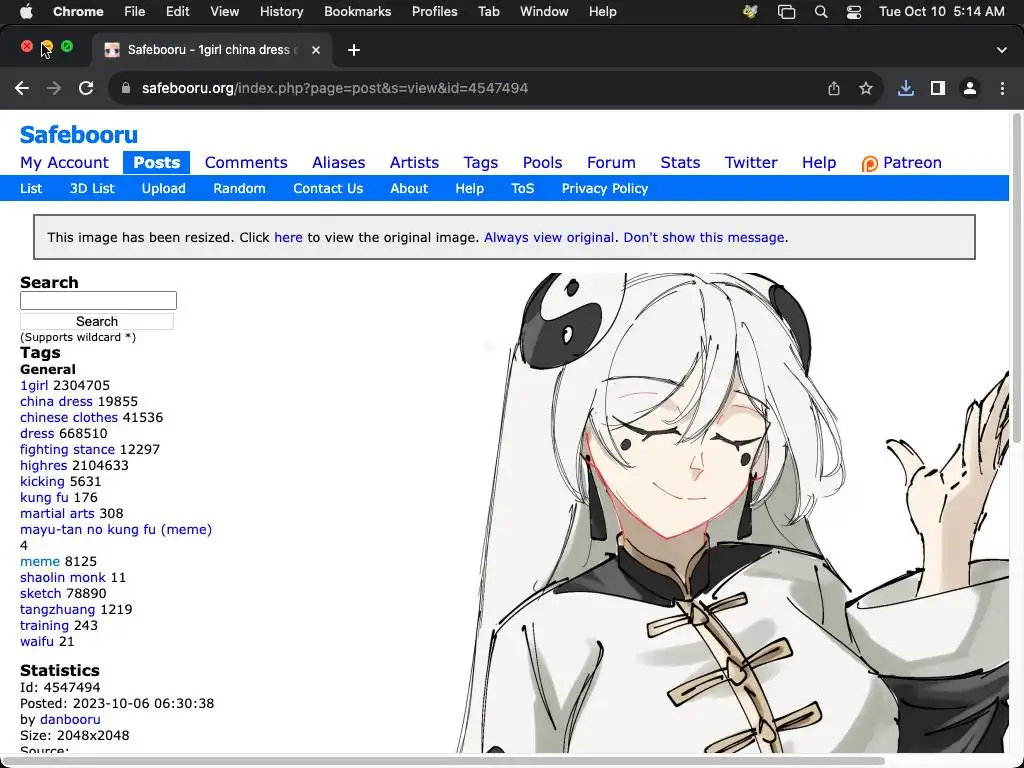This screenshot has height=768, width=1024.
Task: Open the Stats page
Action: tap(680, 163)
